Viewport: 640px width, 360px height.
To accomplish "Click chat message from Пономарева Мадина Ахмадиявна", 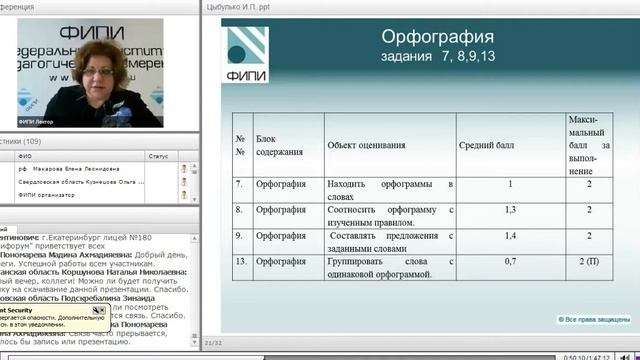I will pyautogui.click(x=94, y=259).
